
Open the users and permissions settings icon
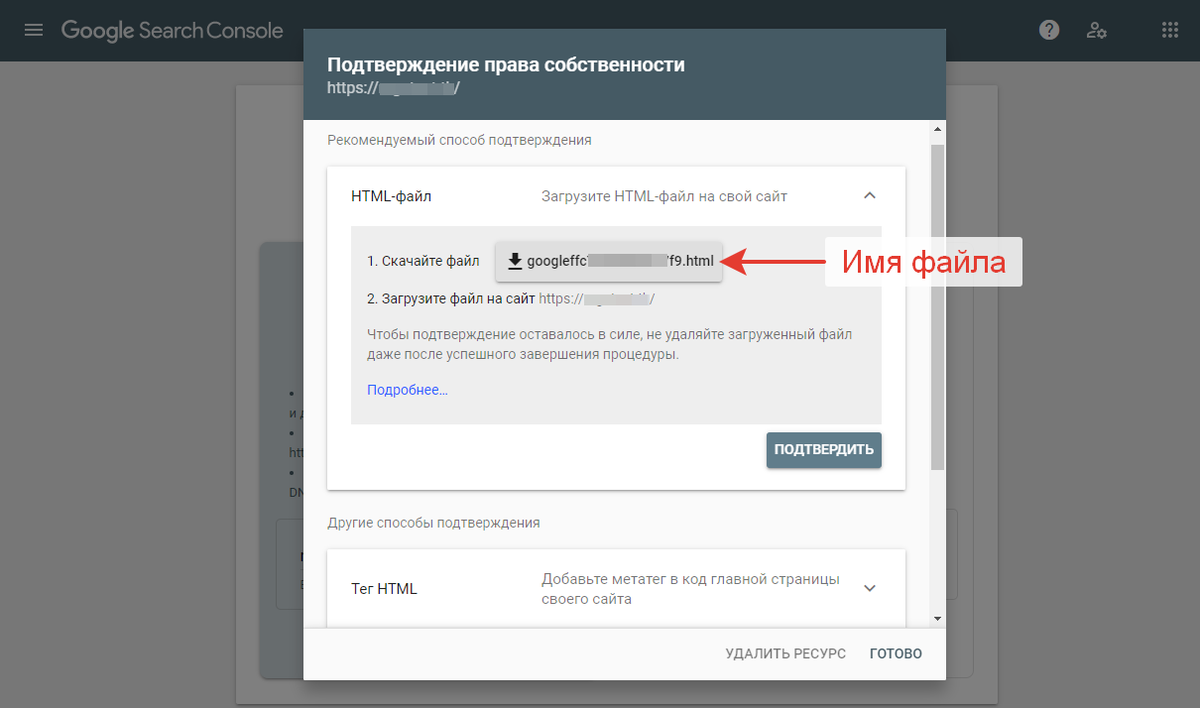1097,30
